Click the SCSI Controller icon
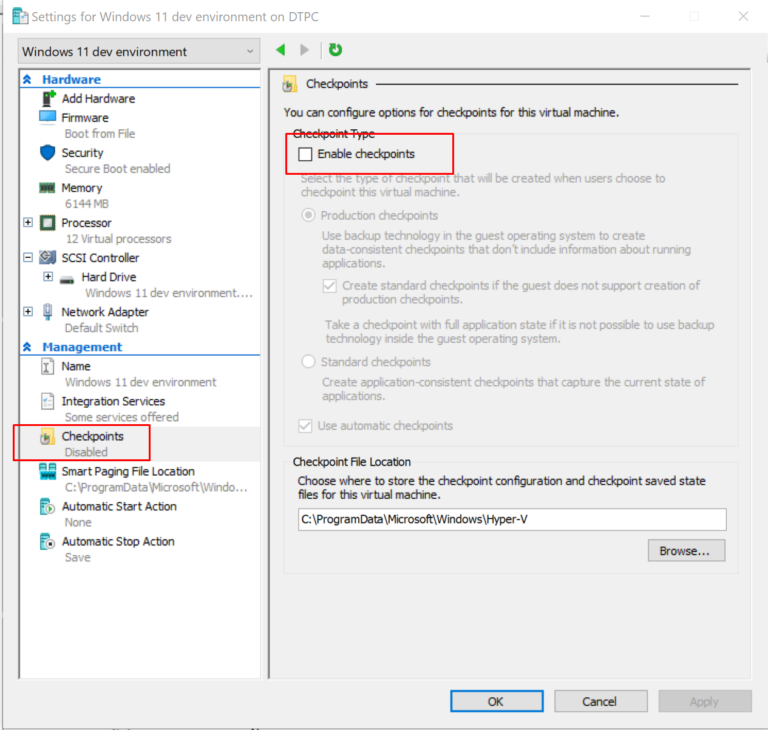 48,257
